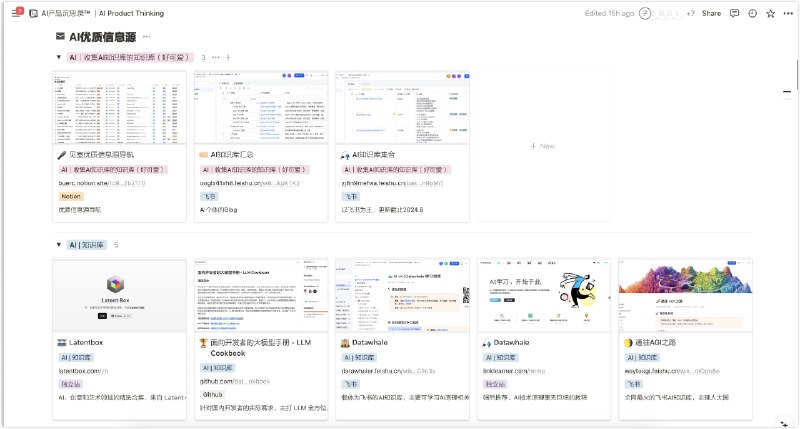Open the three-dots menu beside AI优质信息源
800x429 pixels.
pos(146,37)
